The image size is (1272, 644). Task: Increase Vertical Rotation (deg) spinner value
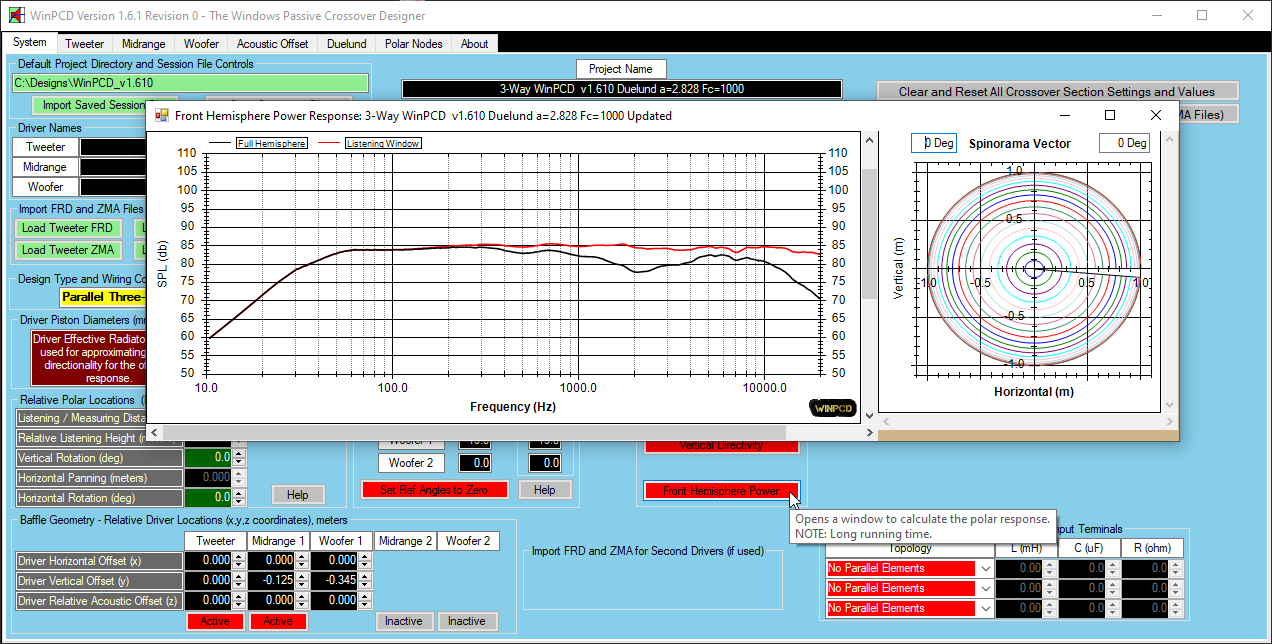(239, 453)
